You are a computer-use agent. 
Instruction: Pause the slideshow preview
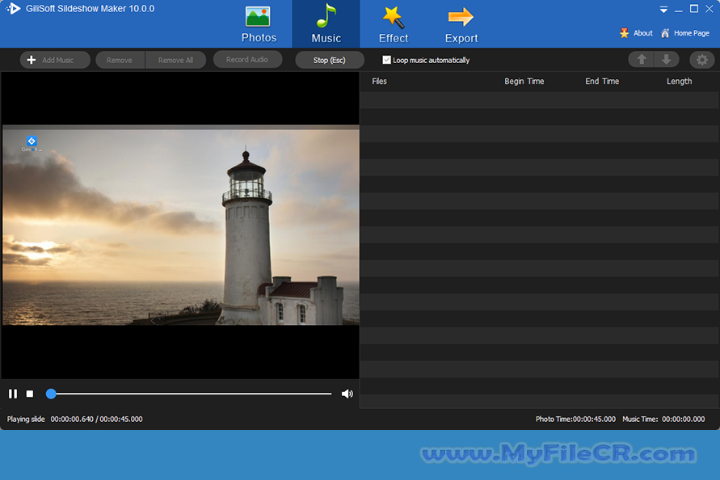tap(13, 394)
